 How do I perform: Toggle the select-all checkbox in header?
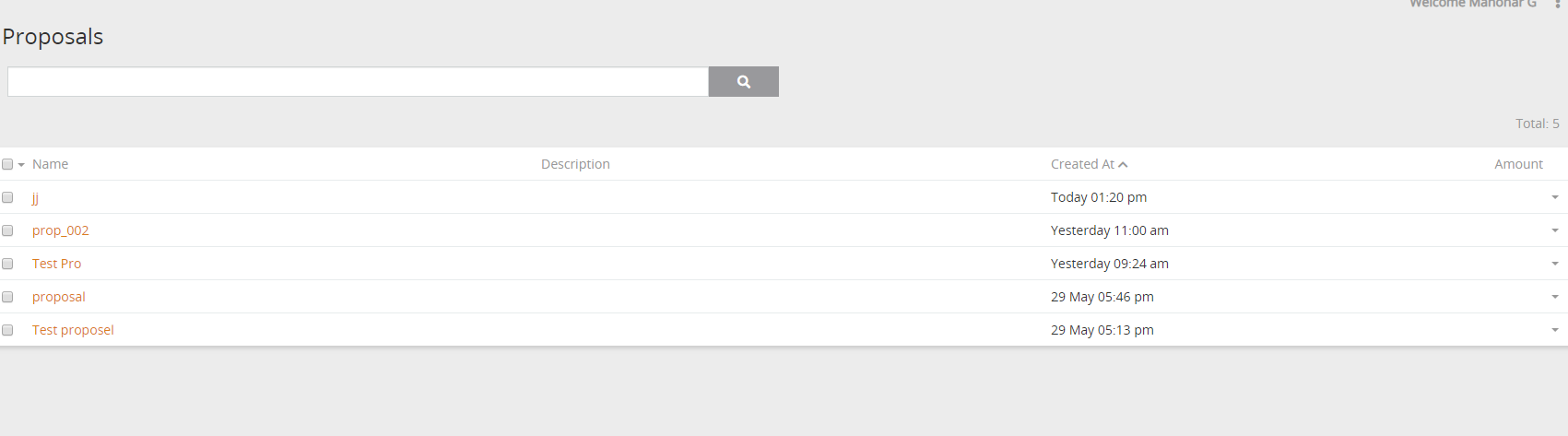tap(7, 164)
